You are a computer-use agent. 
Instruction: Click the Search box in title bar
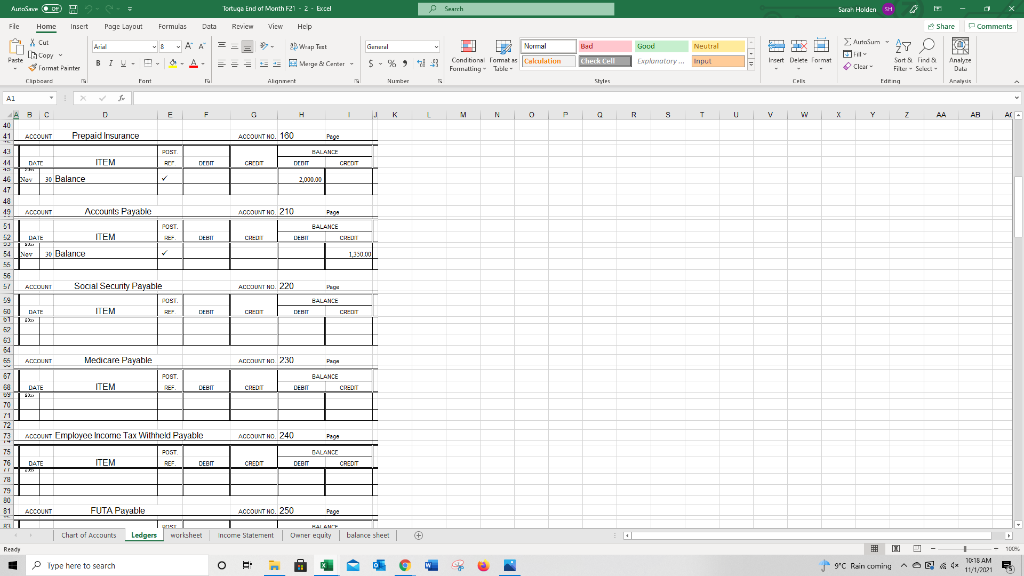tap(516, 9)
